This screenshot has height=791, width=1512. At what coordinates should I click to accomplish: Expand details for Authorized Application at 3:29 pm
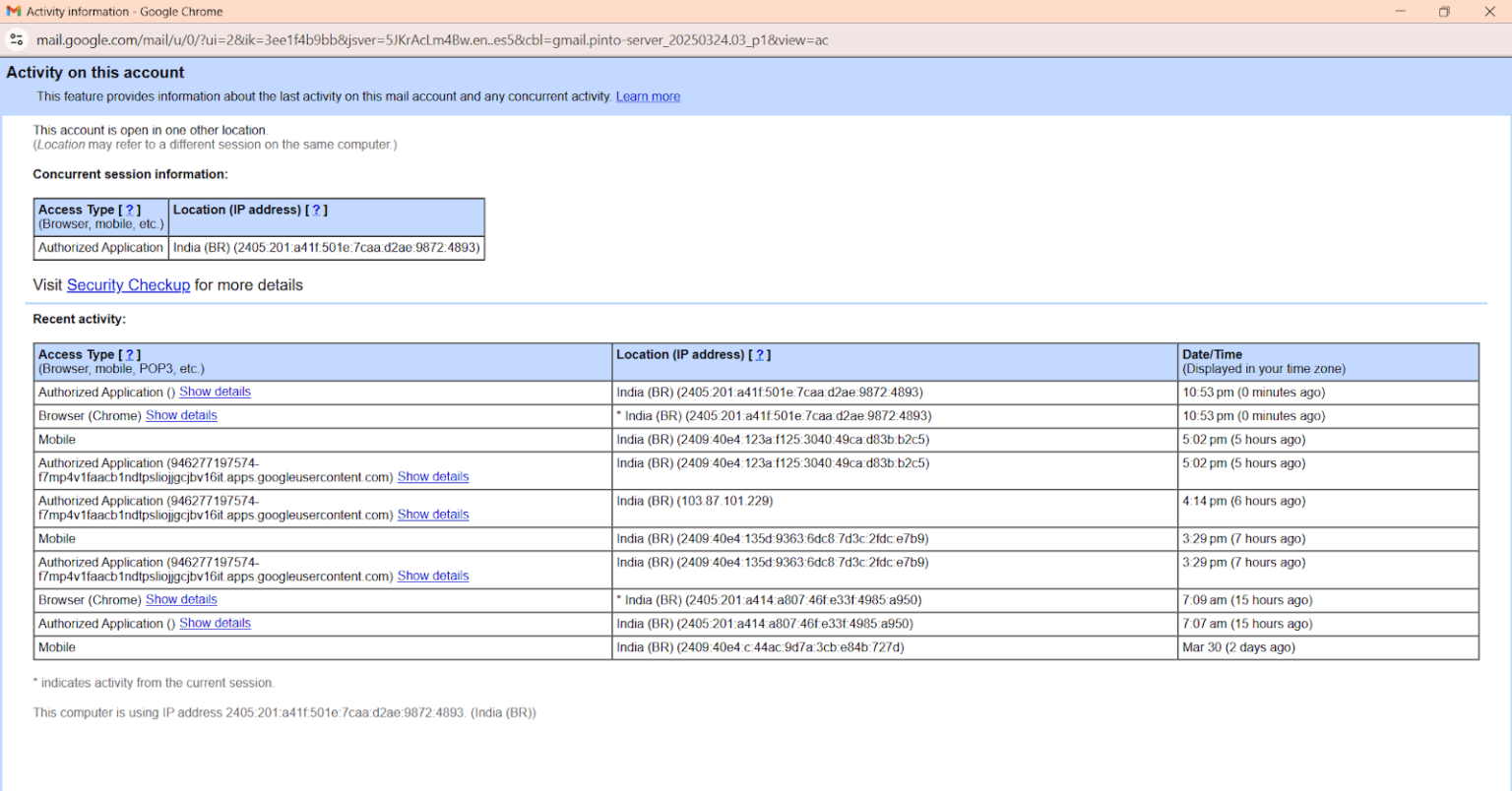(433, 577)
